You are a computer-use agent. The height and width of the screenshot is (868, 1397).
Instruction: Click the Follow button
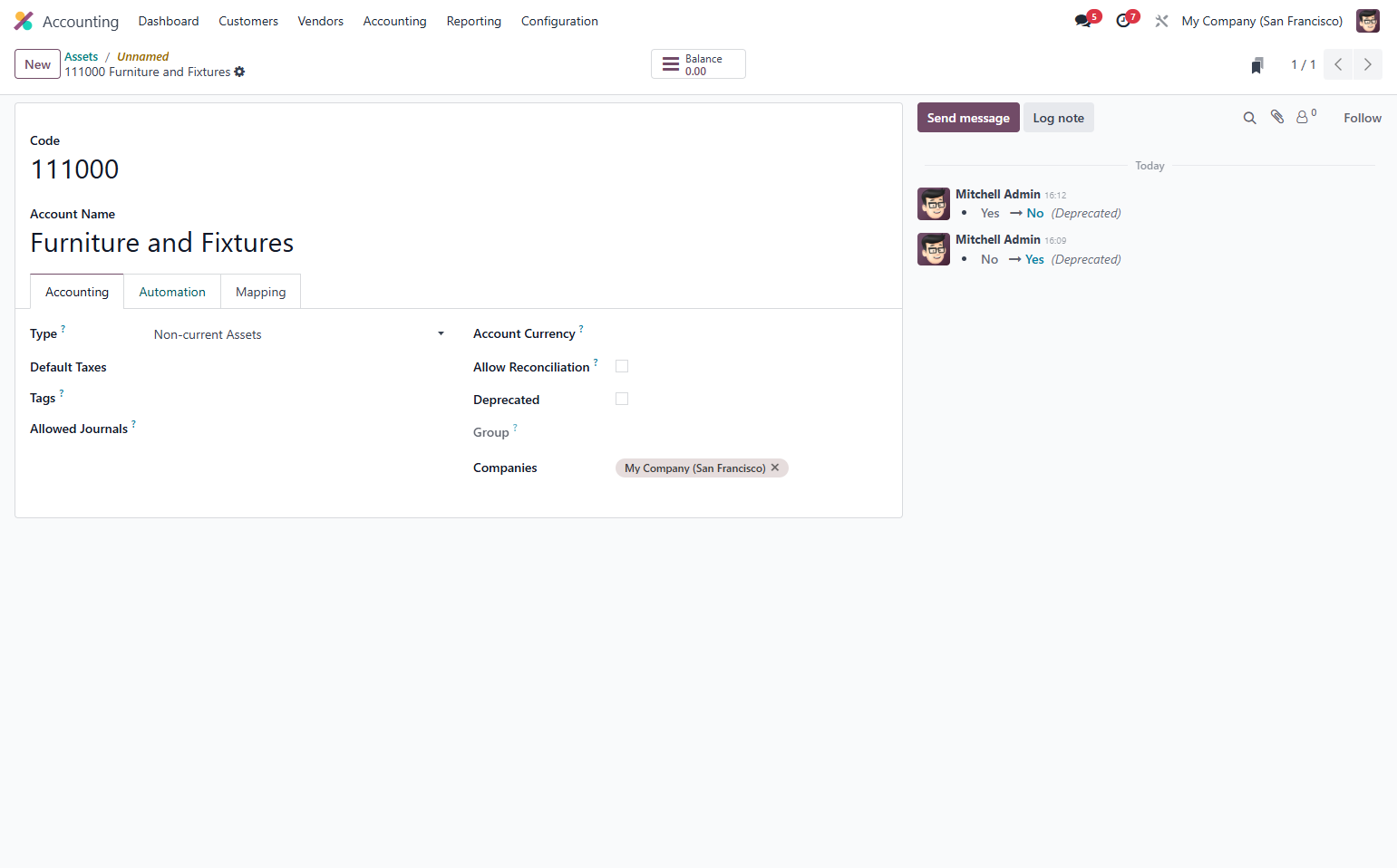tap(1363, 118)
